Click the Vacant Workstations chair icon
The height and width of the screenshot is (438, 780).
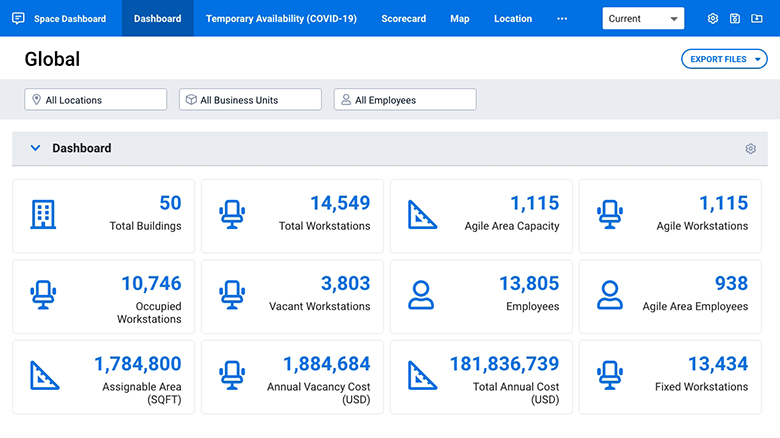(x=232, y=295)
